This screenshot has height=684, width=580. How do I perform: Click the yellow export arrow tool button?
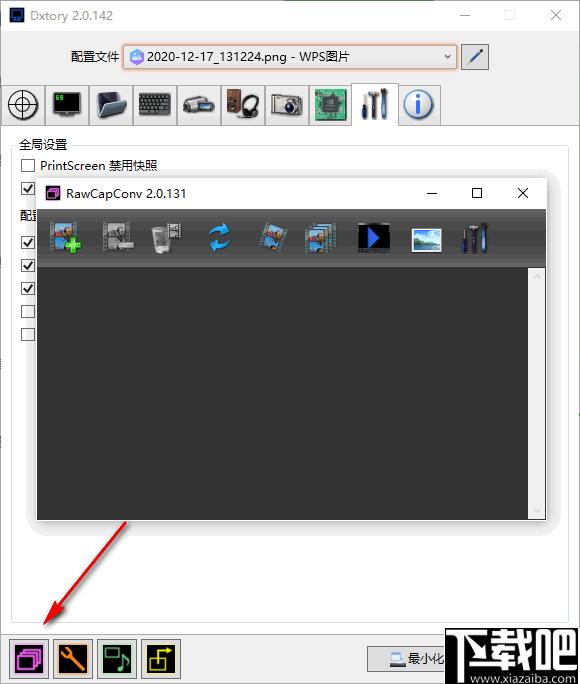click(161, 659)
